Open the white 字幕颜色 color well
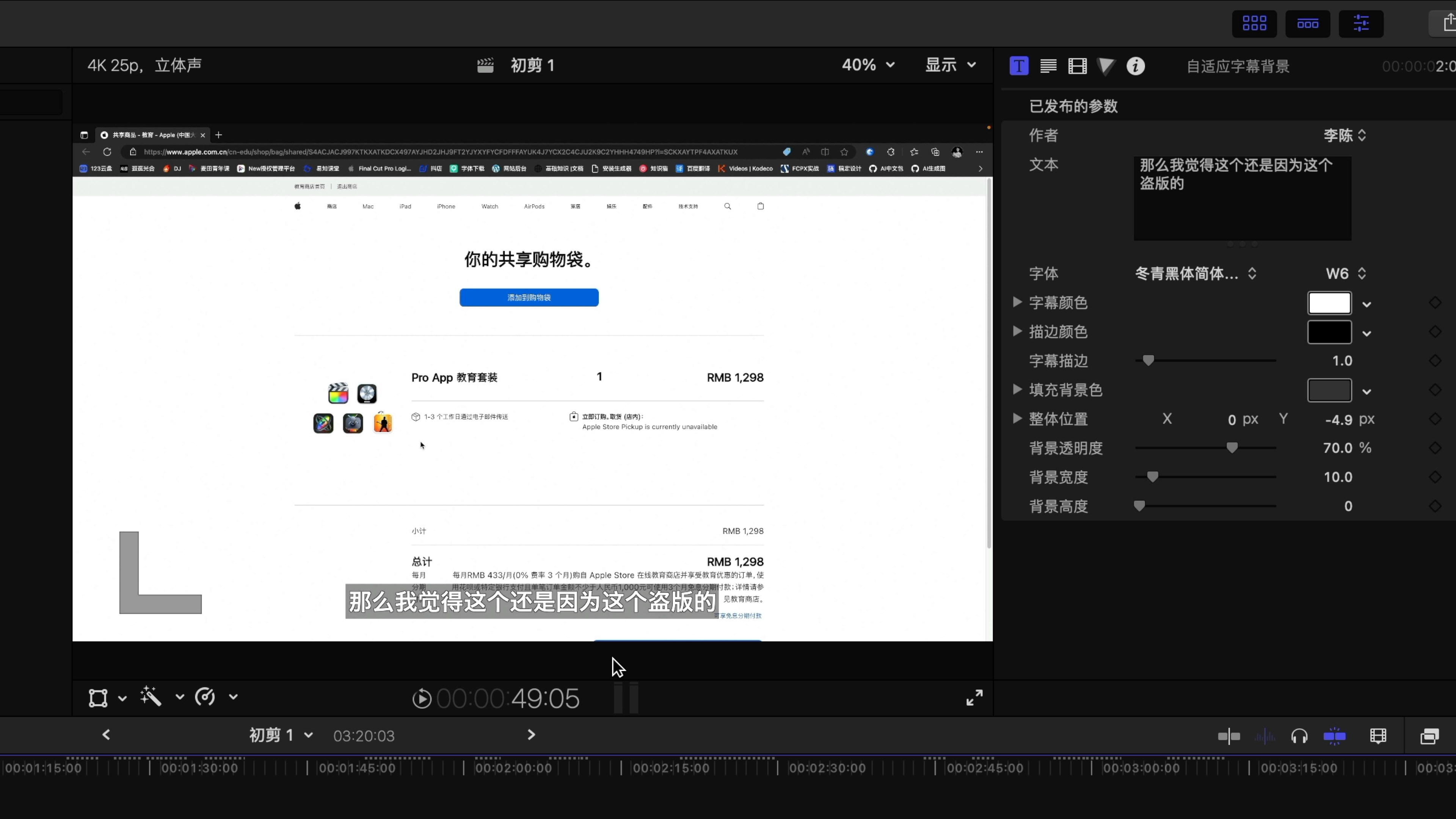 [1329, 303]
